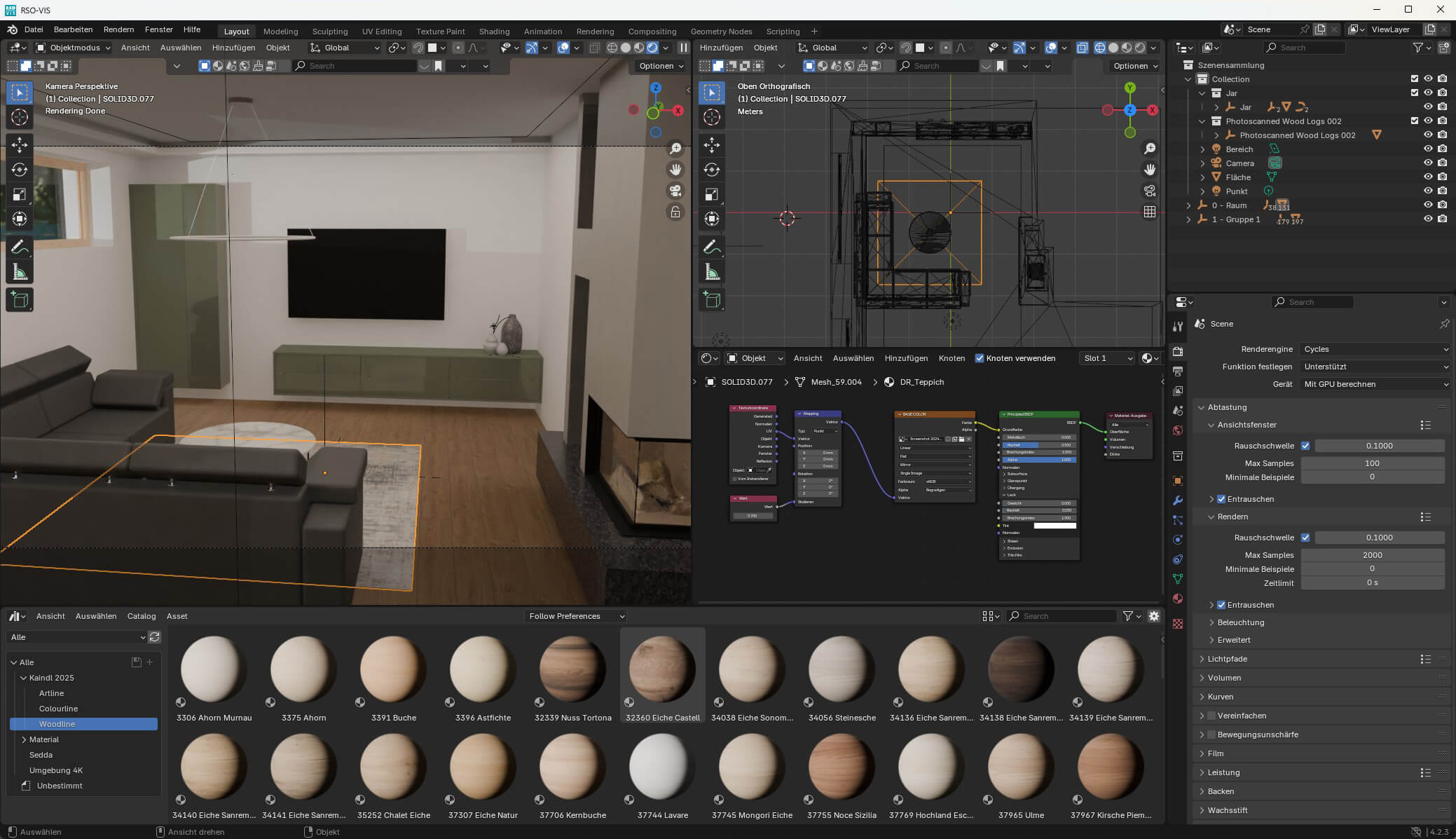Open the Output properties tab icon
Viewport: 1456px width, 839px height.
coord(1178,371)
